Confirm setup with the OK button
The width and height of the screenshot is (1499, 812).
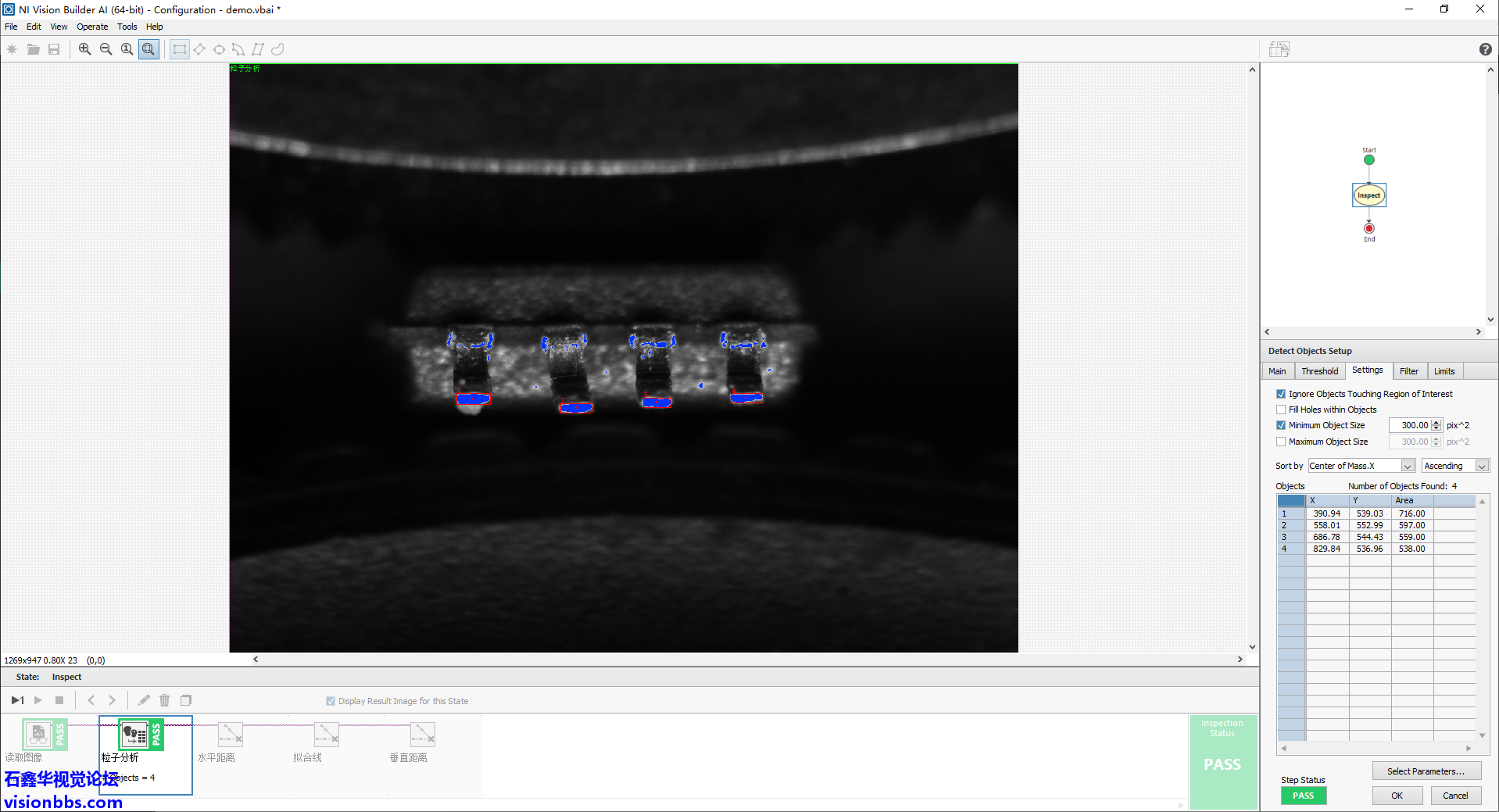click(x=1397, y=795)
